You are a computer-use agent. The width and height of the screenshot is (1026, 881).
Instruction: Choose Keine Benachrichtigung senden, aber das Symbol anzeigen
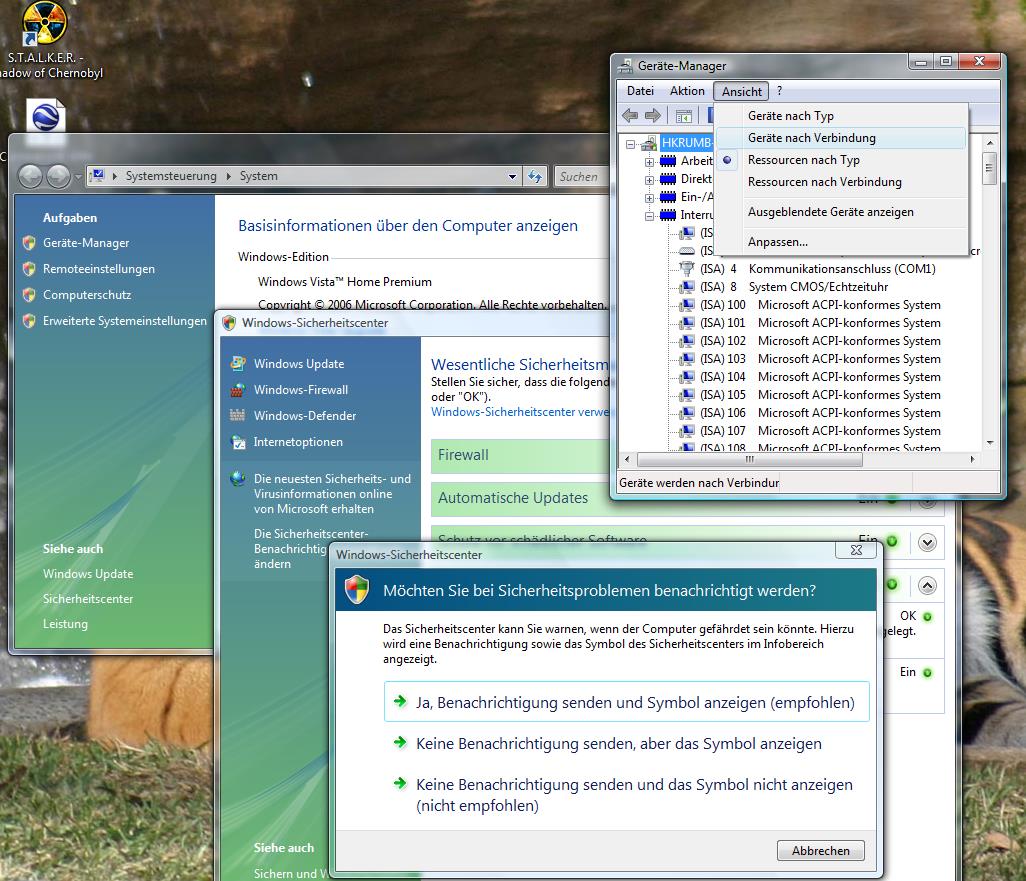point(626,744)
